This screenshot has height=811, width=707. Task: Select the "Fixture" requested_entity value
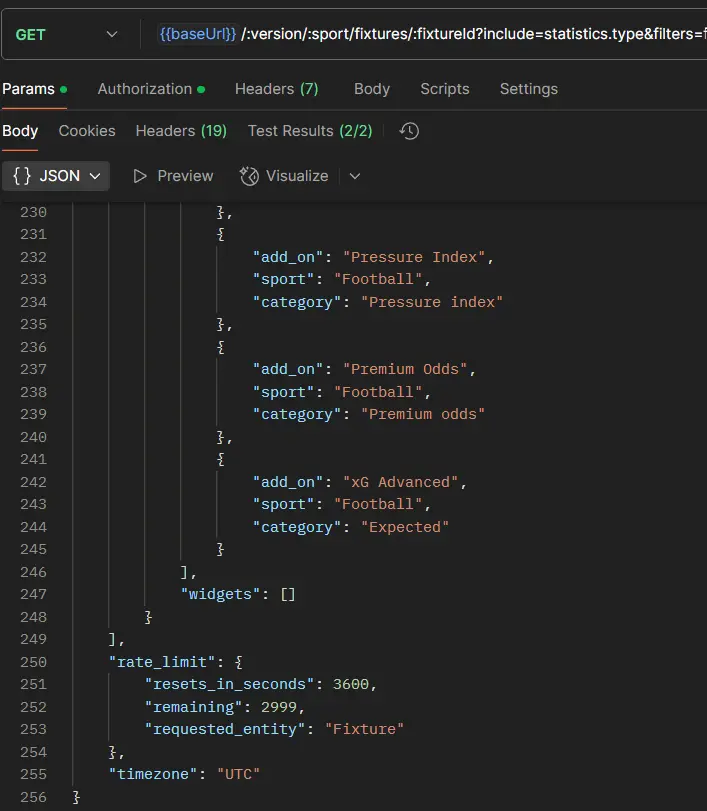(364, 729)
